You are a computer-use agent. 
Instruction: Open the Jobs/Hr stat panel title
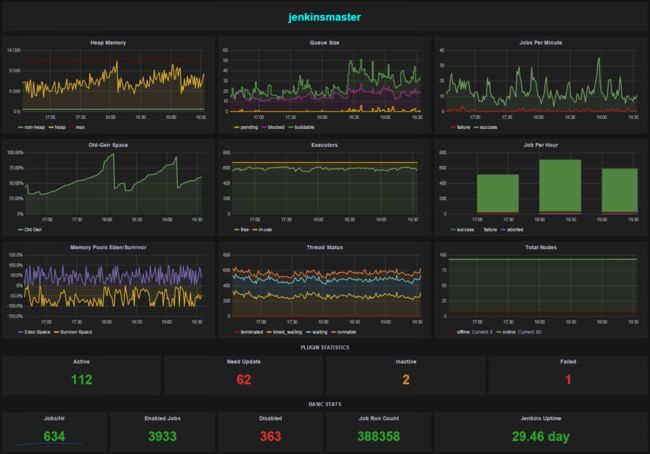coord(54,419)
